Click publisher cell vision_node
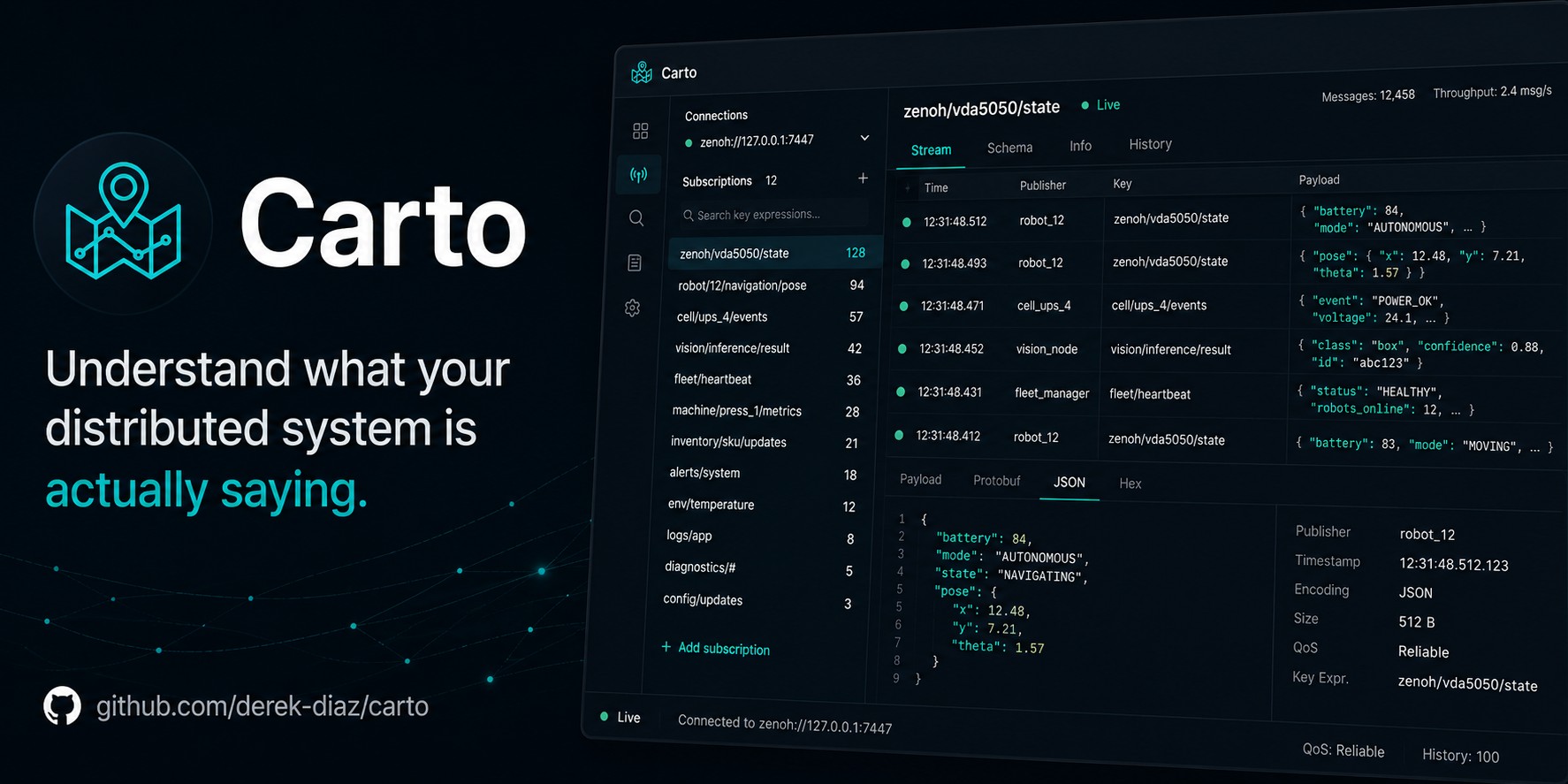Image resolution: width=1568 pixels, height=784 pixels. point(1047,349)
